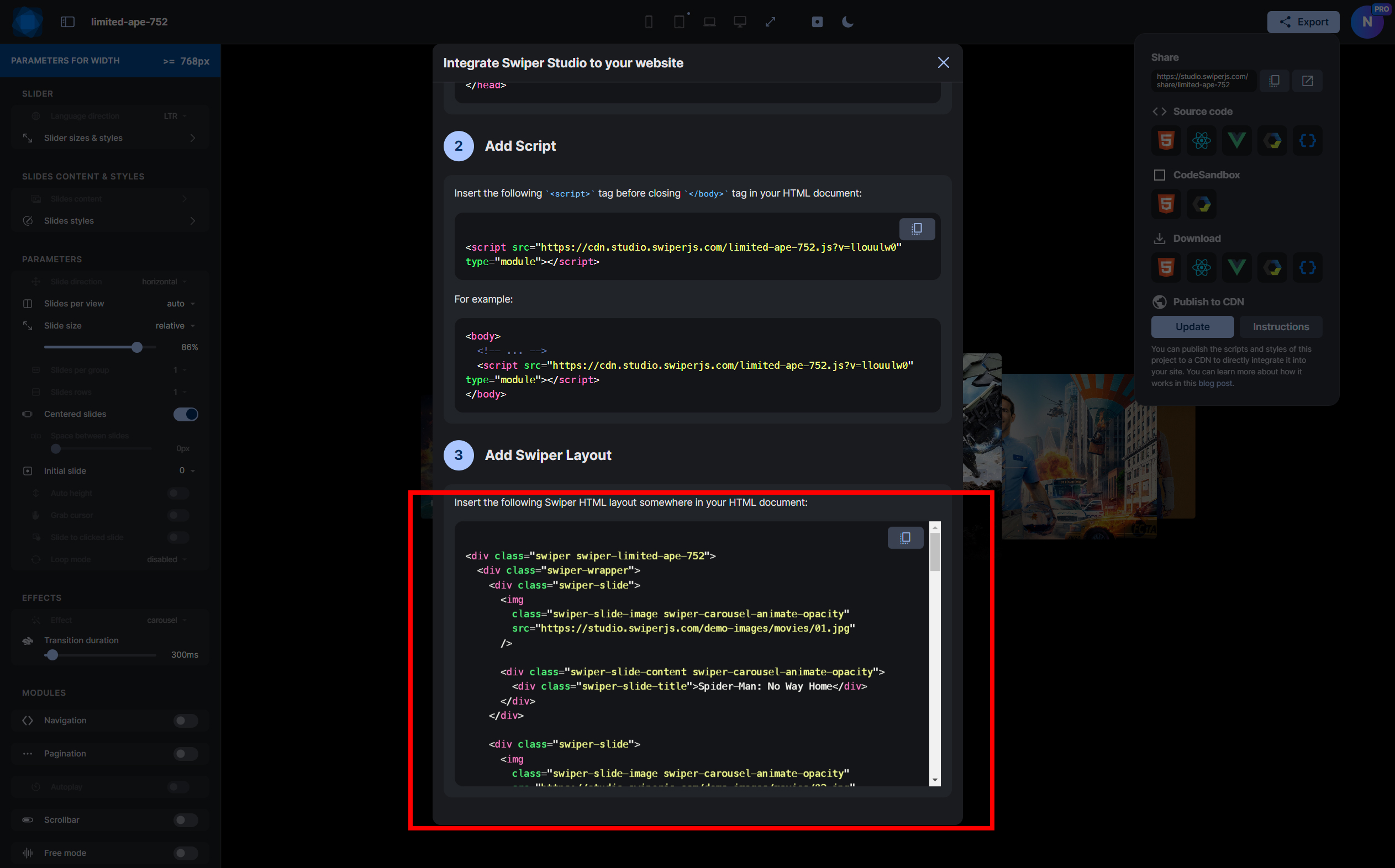Toggle dark mode moon icon

click(847, 22)
